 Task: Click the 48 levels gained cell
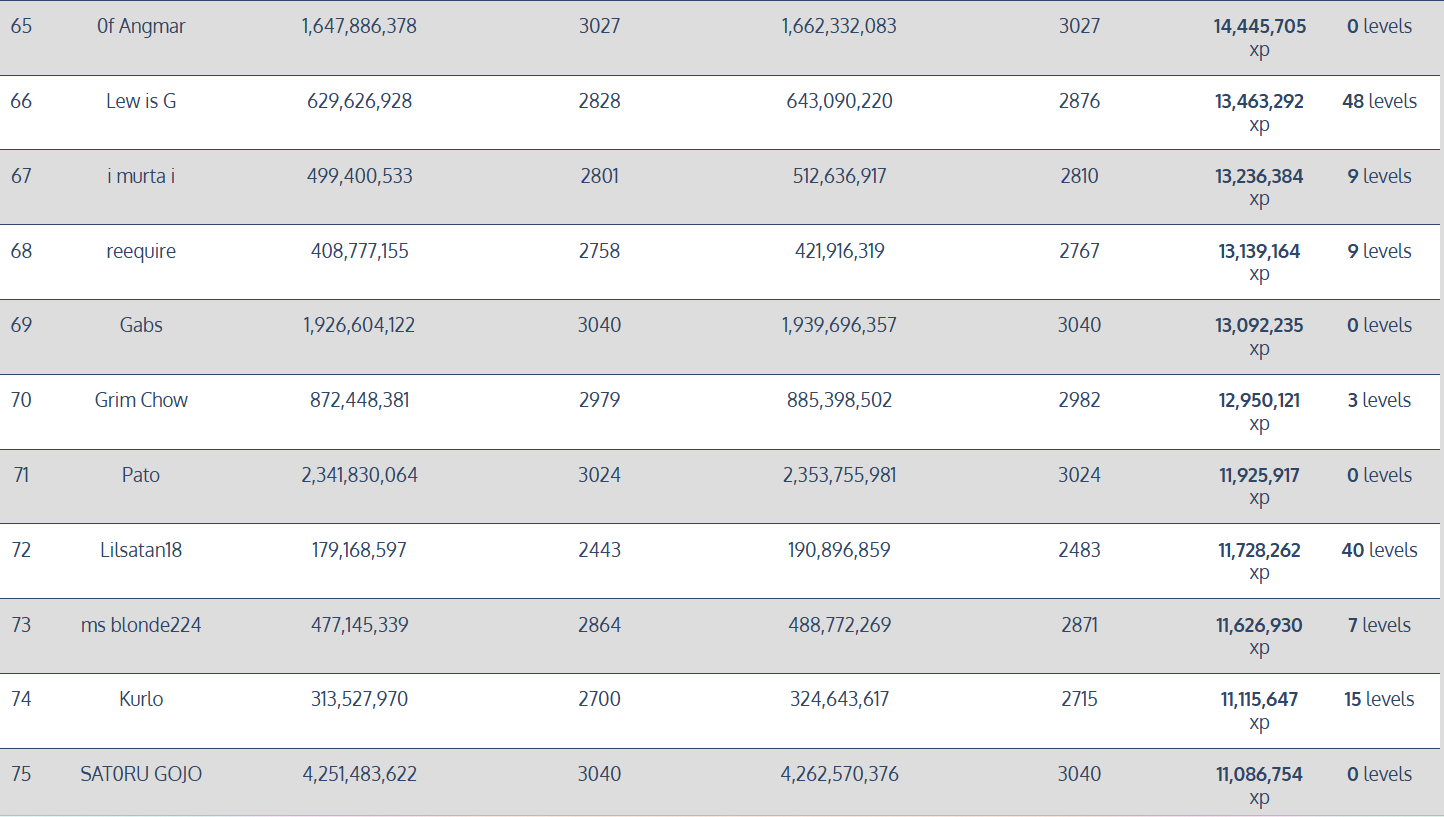coord(1379,101)
